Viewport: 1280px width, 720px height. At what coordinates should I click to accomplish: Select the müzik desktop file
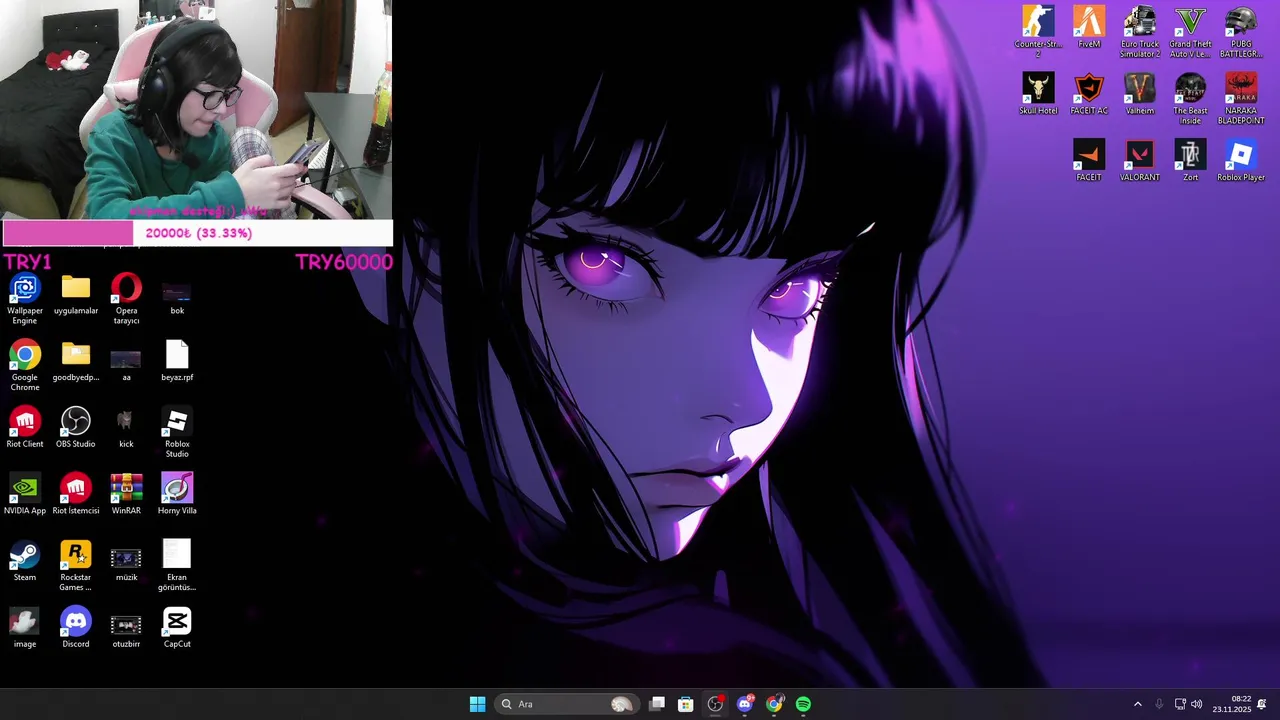[126, 562]
